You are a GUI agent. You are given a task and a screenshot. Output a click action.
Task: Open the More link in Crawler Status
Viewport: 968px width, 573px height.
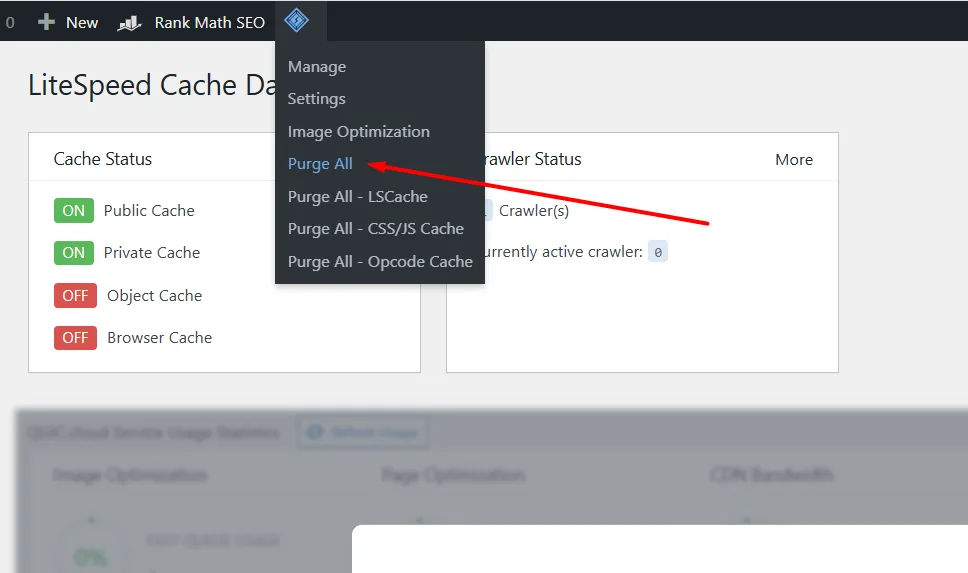pyautogui.click(x=794, y=160)
